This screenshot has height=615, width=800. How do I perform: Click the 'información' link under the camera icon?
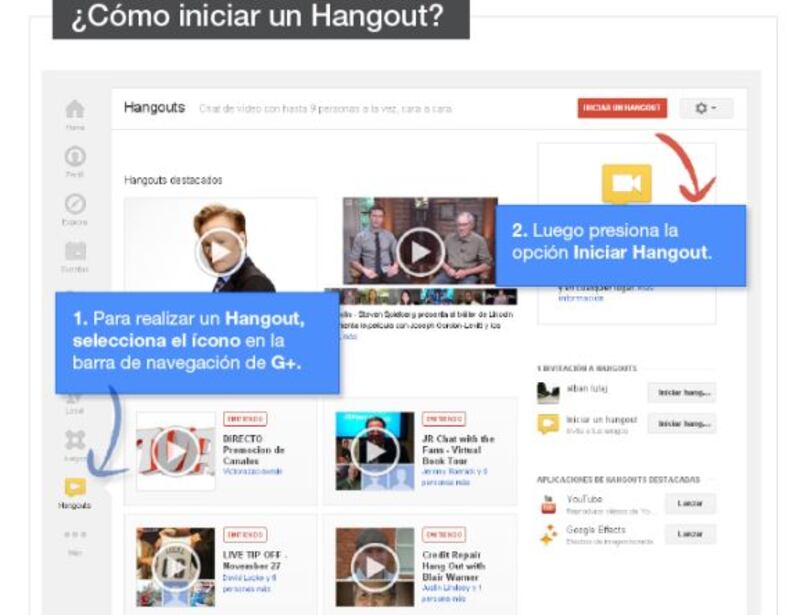coord(581,298)
